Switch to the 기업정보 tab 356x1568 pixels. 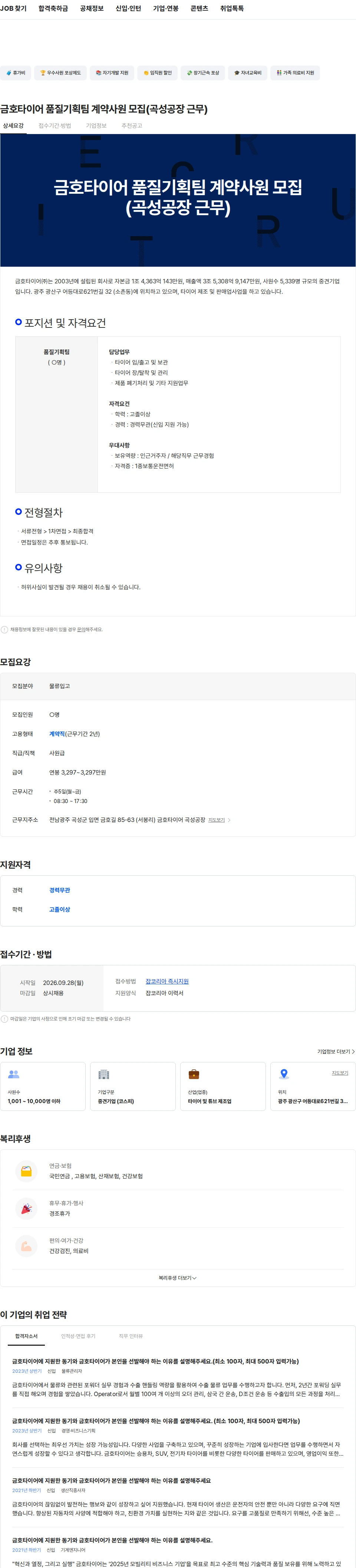pyautogui.click(x=96, y=126)
